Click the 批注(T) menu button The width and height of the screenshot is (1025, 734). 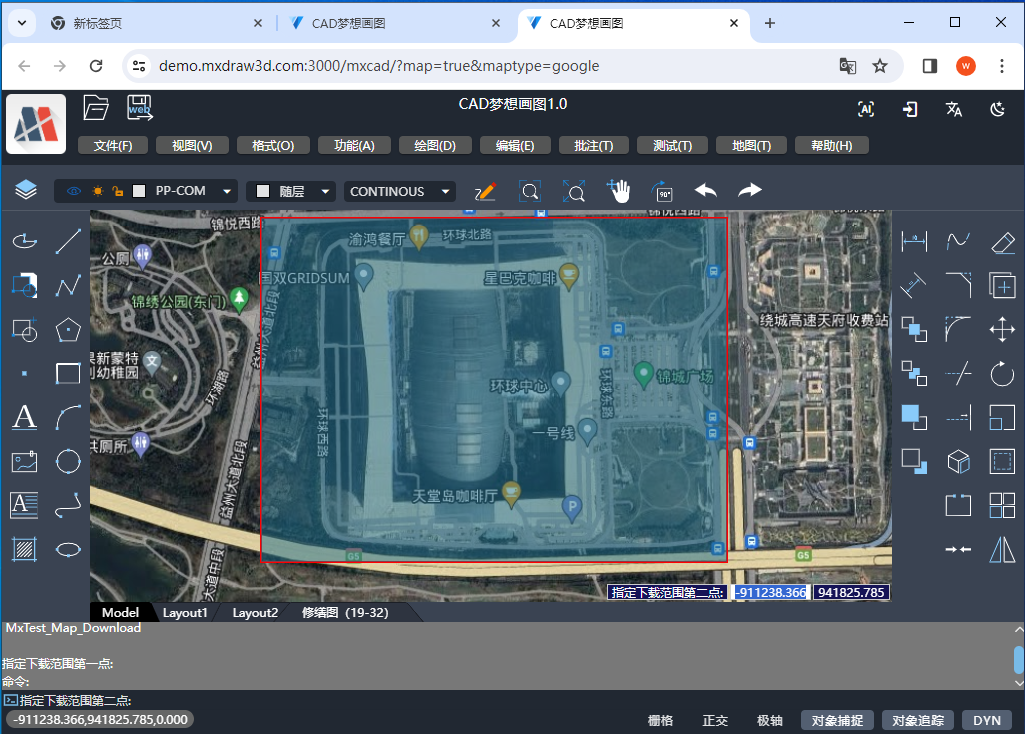(594, 145)
